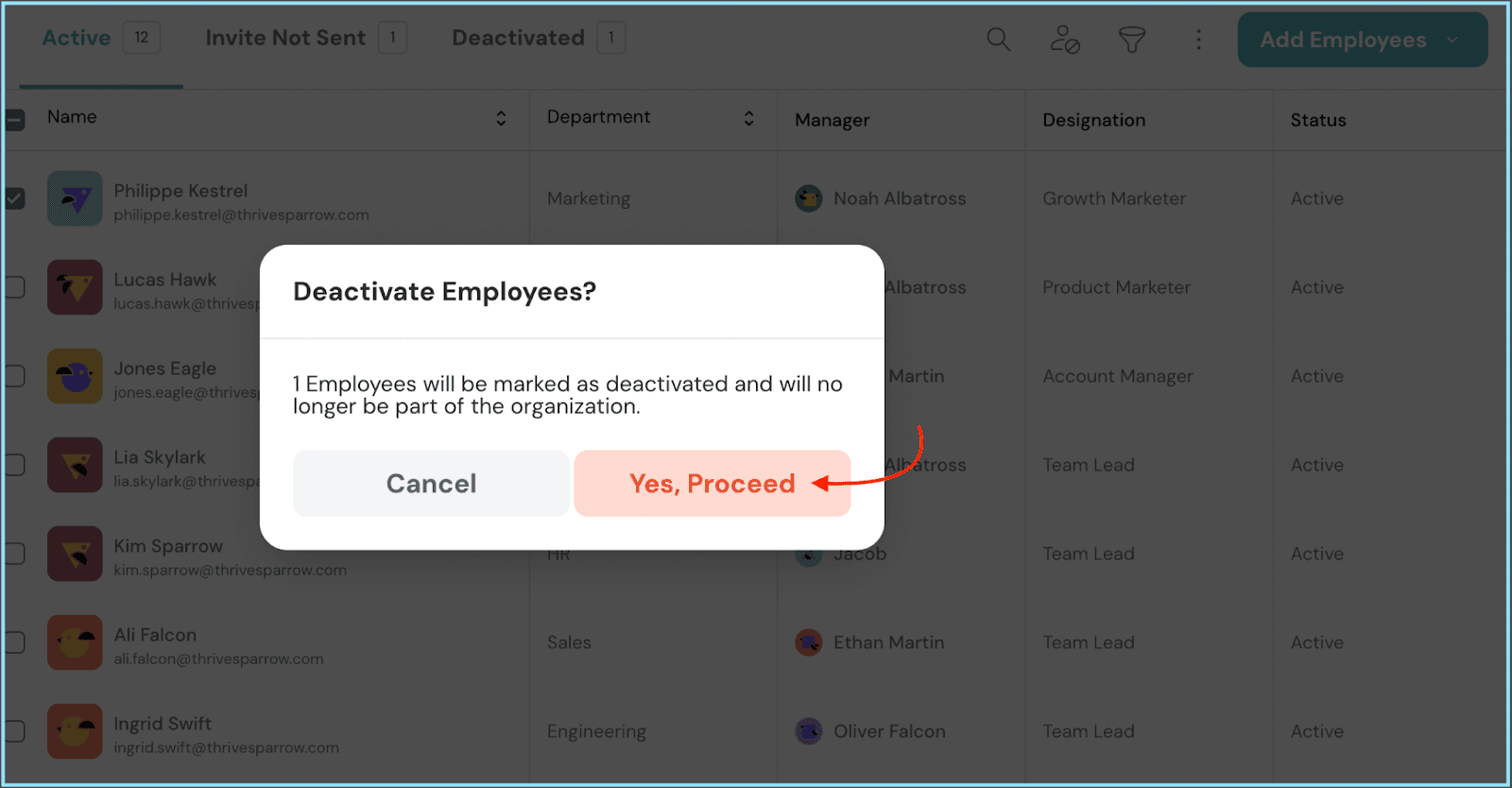Image resolution: width=1512 pixels, height=788 pixels.
Task: Cancel the Deactivate Employees dialog
Action: click(431, 484)
